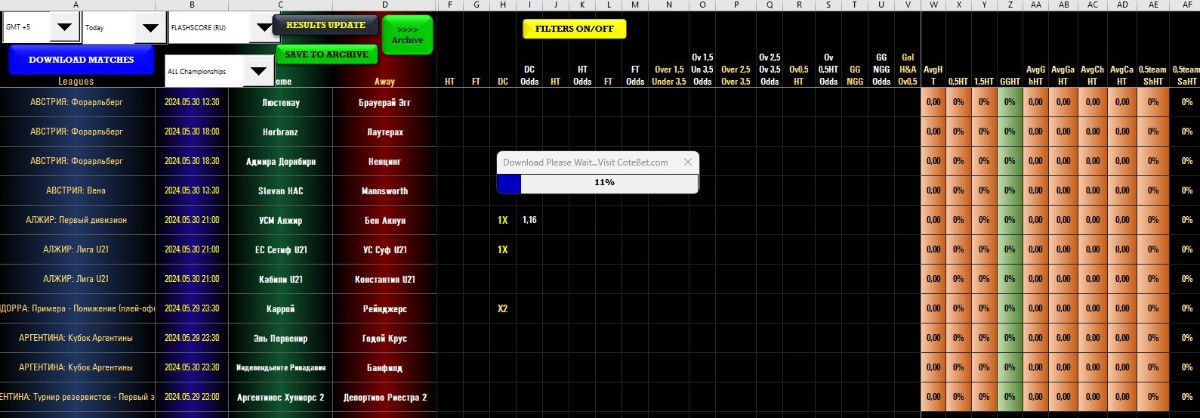
Task: Toggle filters with FILTERS ON/OFF button
Action: click(574, 29)
